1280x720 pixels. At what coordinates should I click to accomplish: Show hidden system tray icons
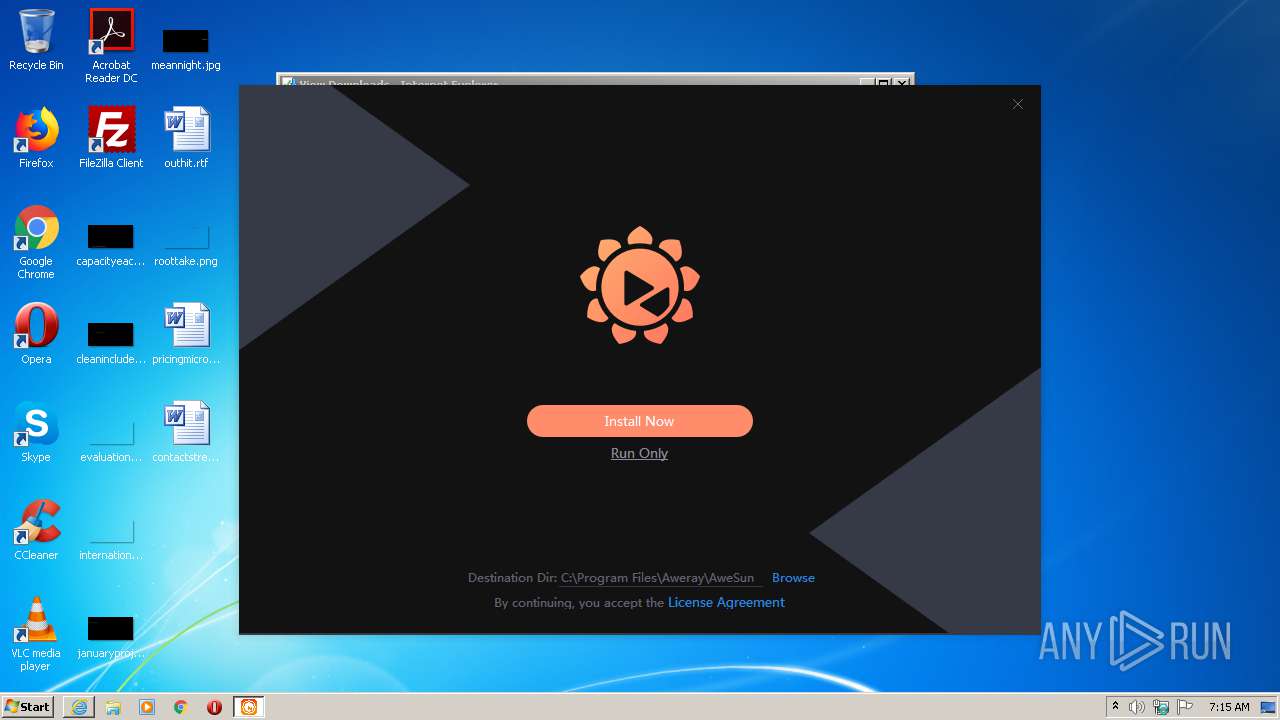(x=1115, y=707)
